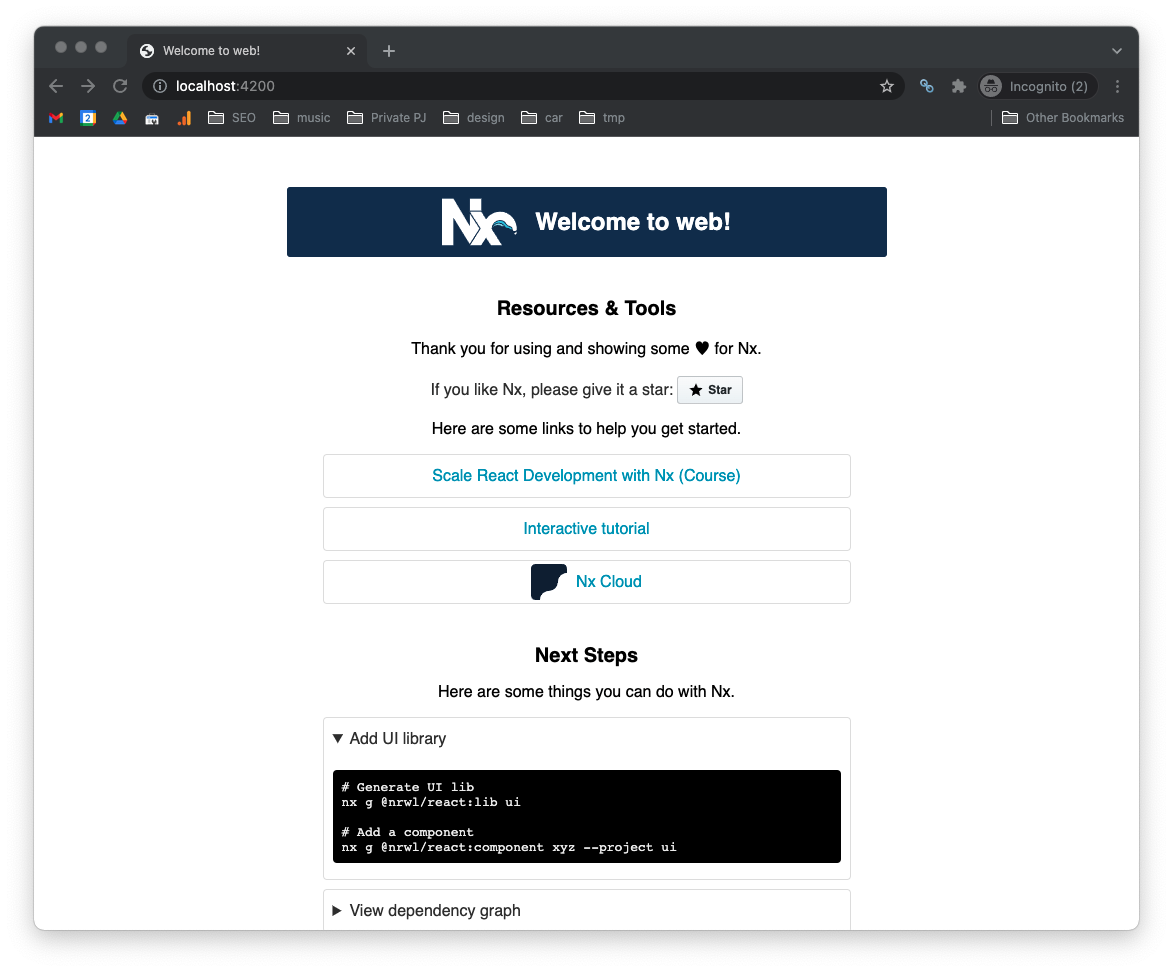Open the Extensions puzzle piece menu

click(959, 87)
